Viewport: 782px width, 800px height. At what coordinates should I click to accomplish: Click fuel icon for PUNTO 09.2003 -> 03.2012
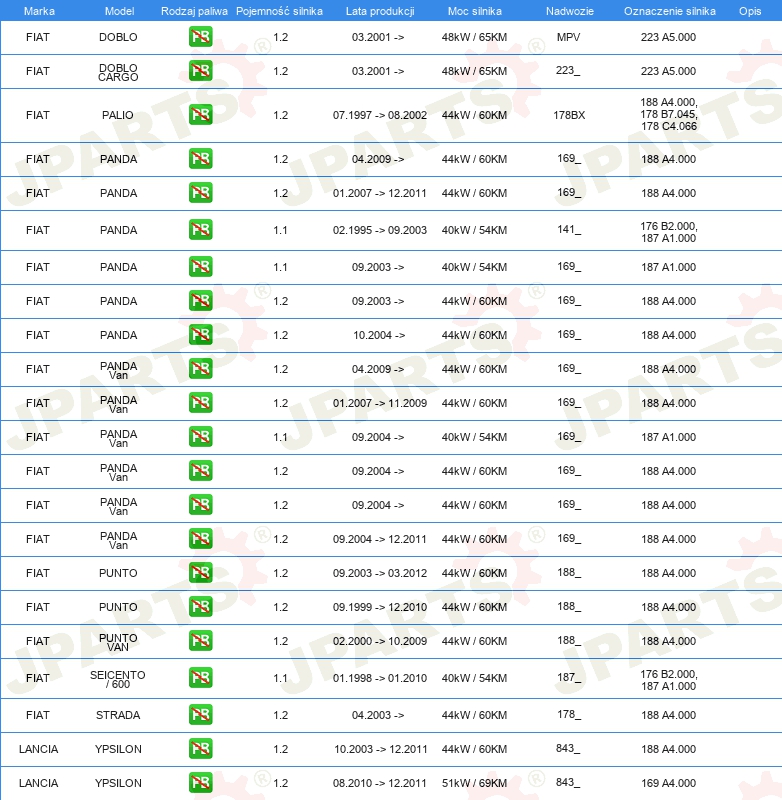click(200, 572)
